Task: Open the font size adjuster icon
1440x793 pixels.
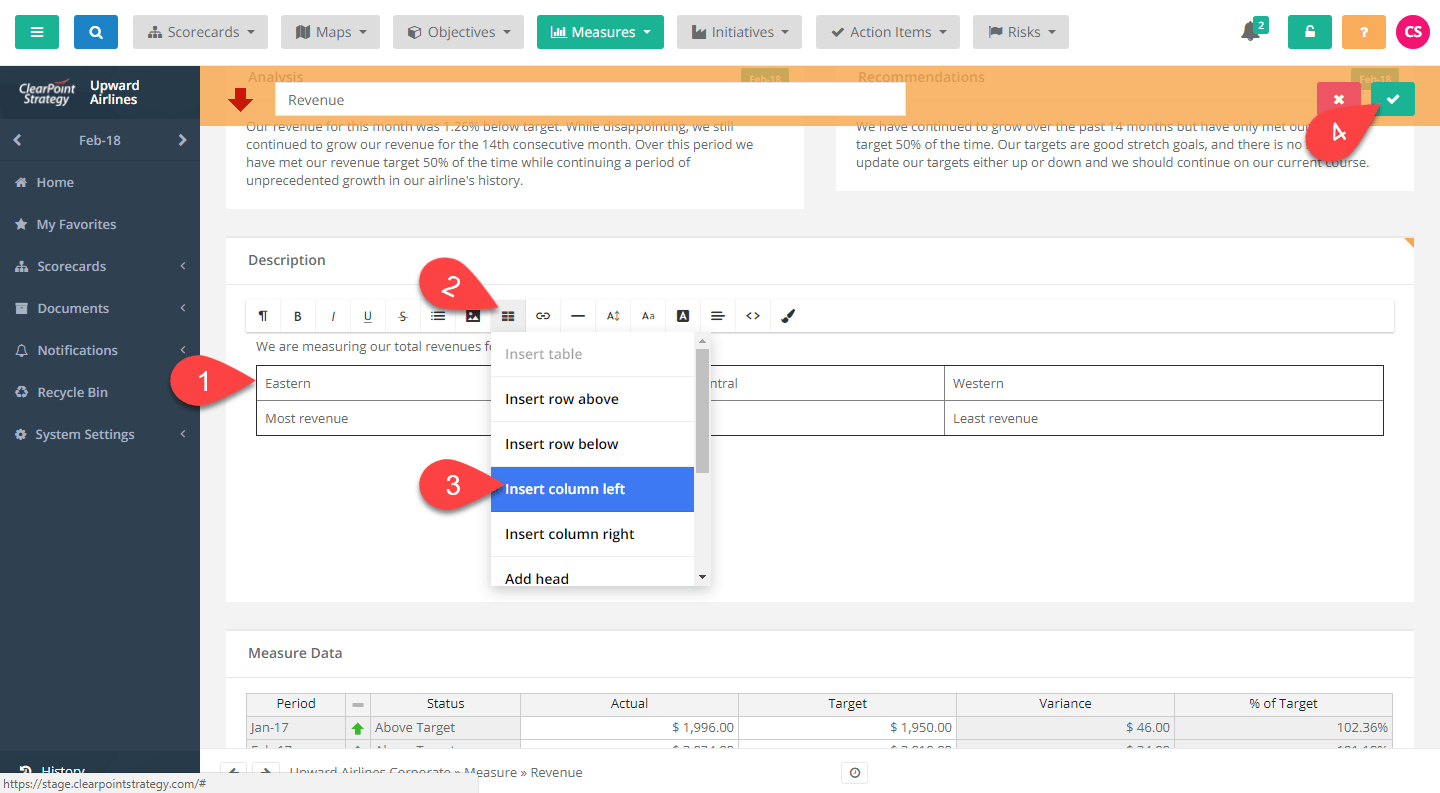Action: tap(612, 315)
